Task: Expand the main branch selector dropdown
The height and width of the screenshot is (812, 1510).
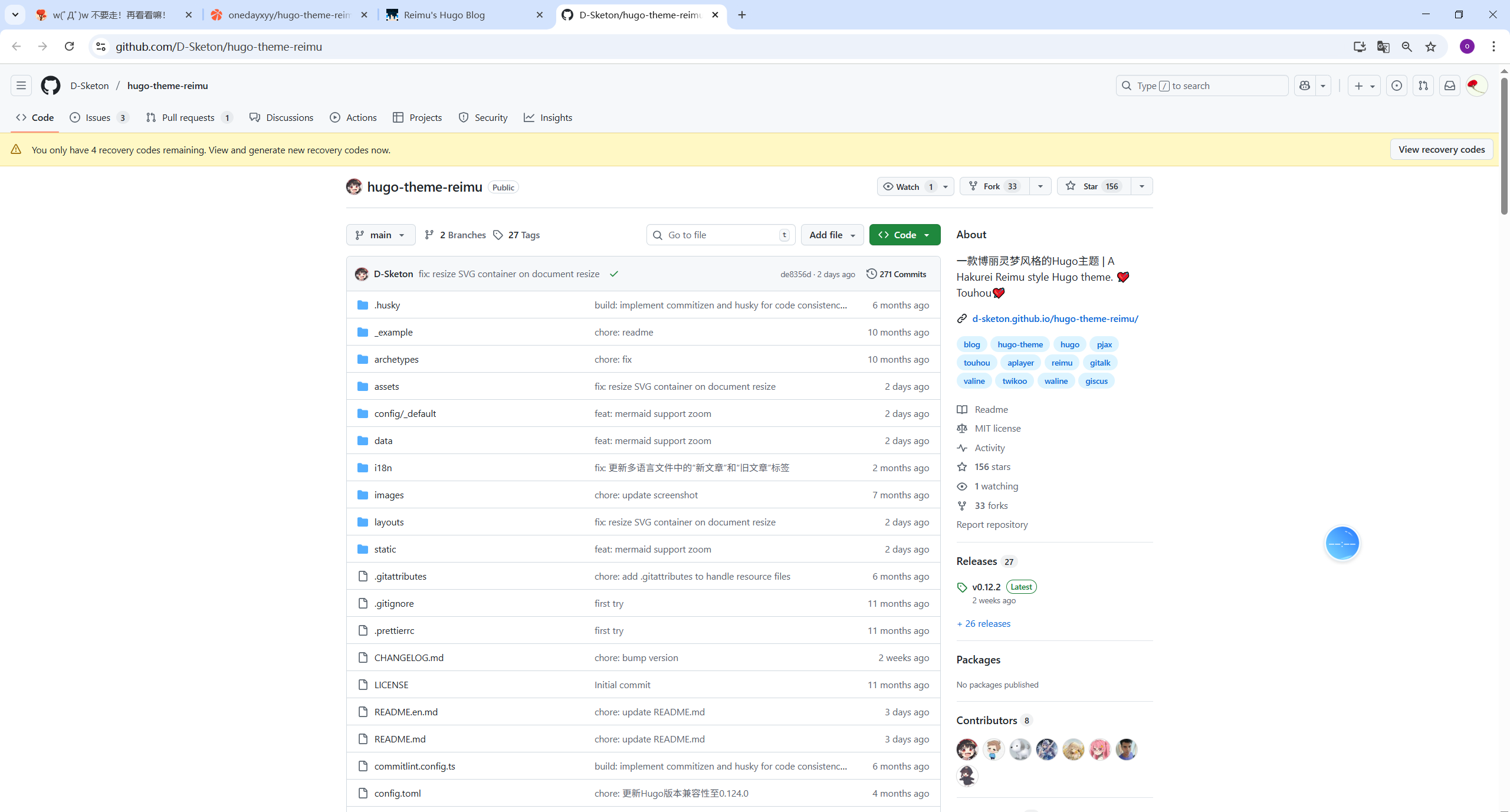Action: pyautogui.click(x=380, y=235)
